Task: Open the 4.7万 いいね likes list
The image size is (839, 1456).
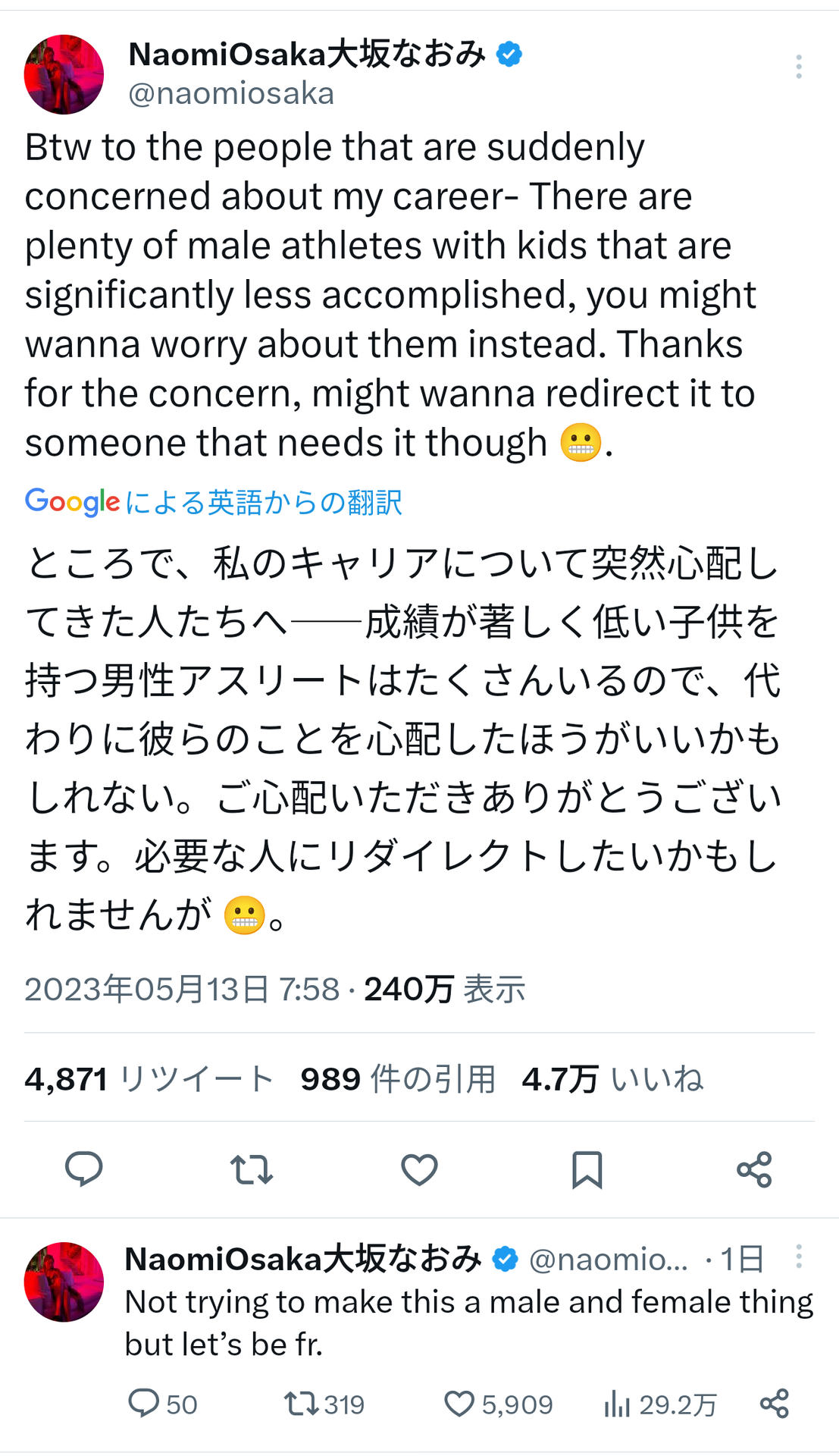Action: point(612,1078)
